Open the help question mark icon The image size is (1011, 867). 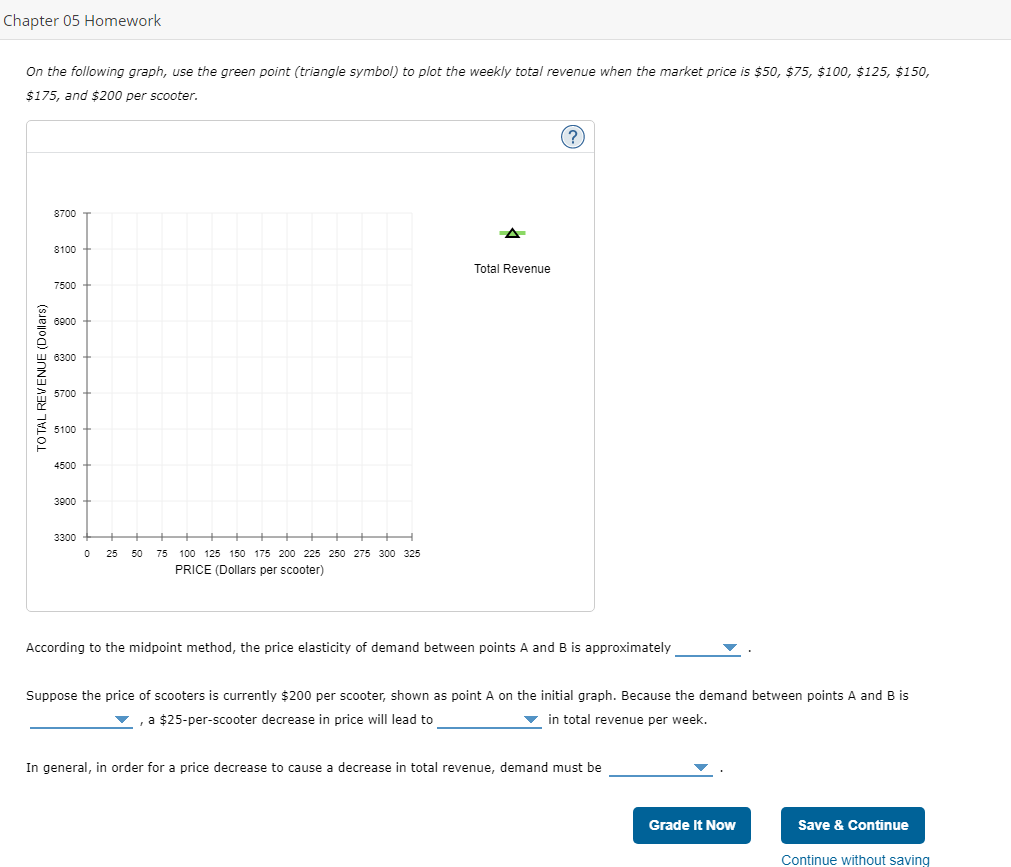[x=572, y=136]
